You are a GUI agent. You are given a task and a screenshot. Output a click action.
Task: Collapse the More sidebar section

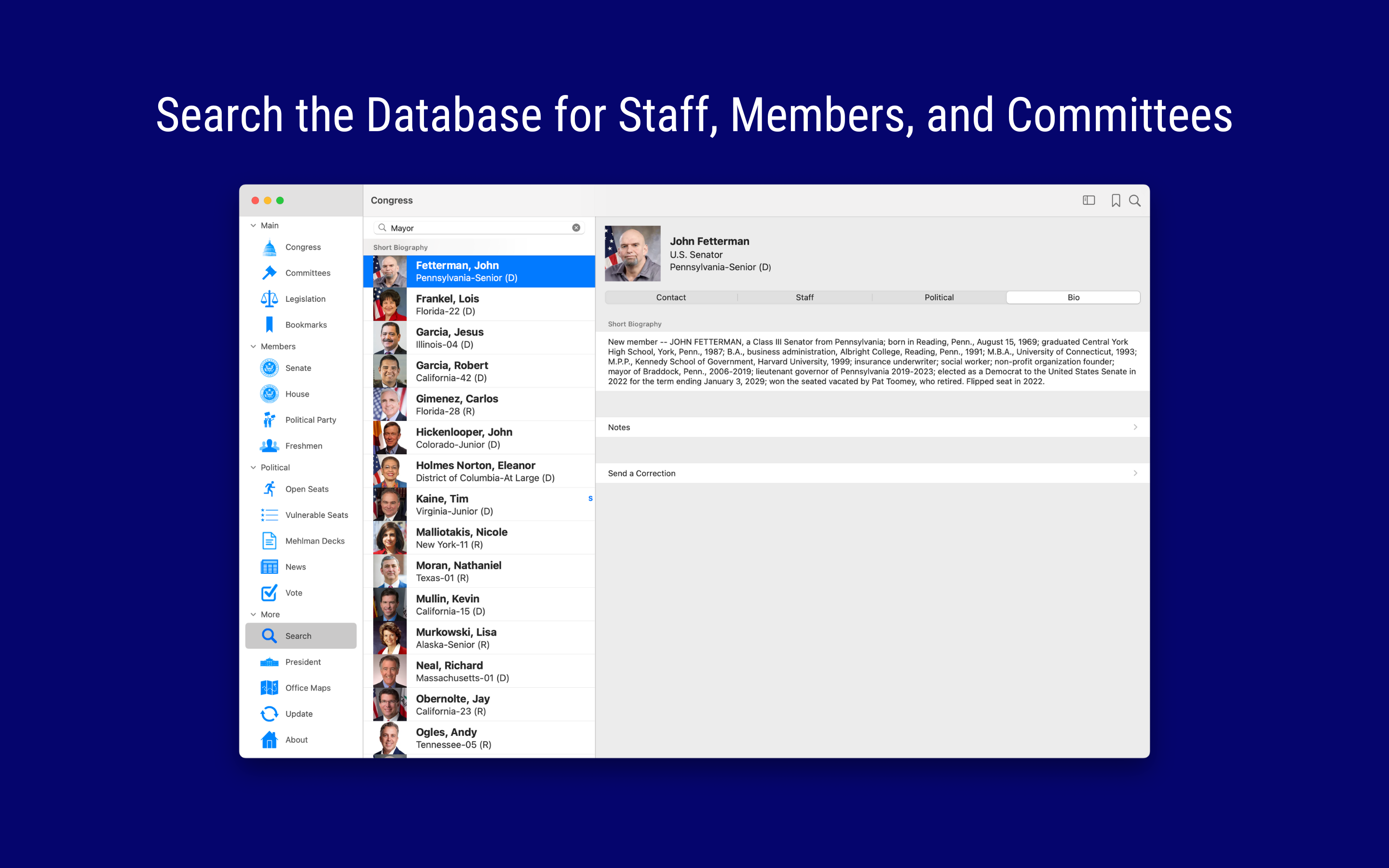253,614
